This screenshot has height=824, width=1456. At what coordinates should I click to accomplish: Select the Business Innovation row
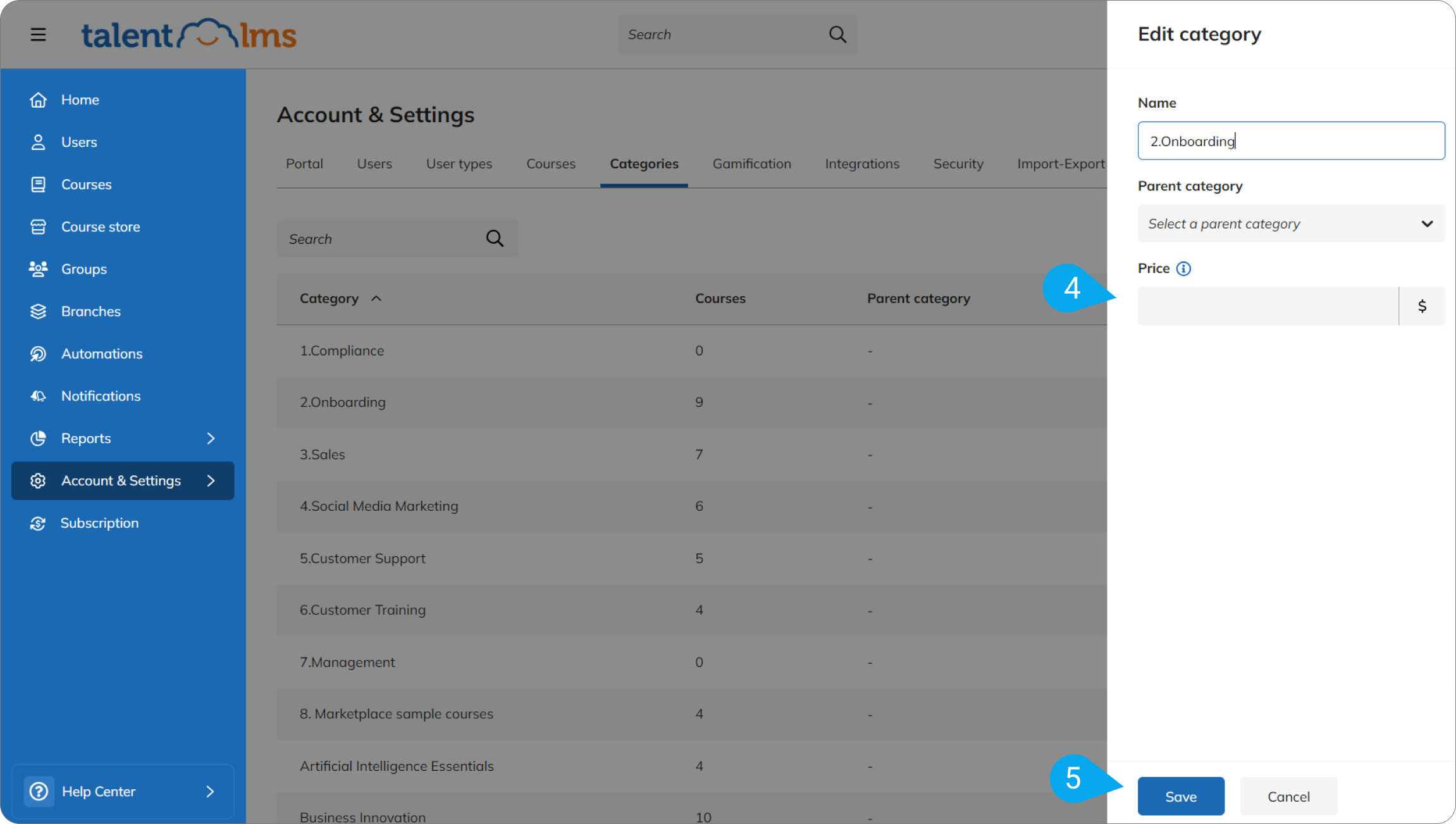point(691,808)
